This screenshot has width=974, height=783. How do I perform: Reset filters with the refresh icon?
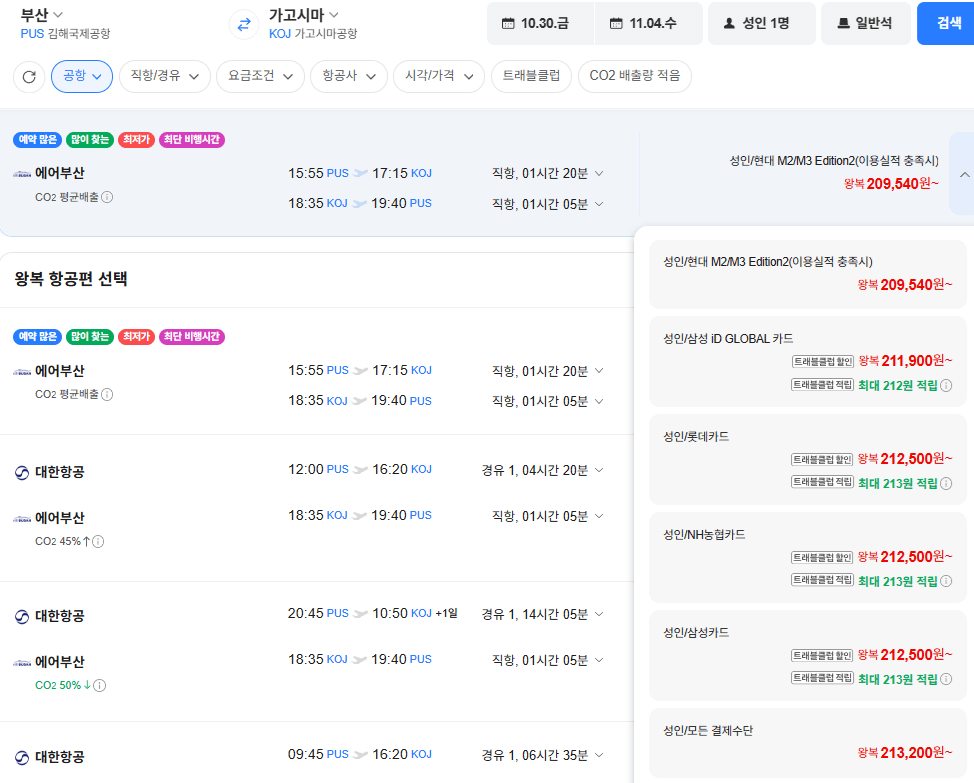click(x=29, y=76)
